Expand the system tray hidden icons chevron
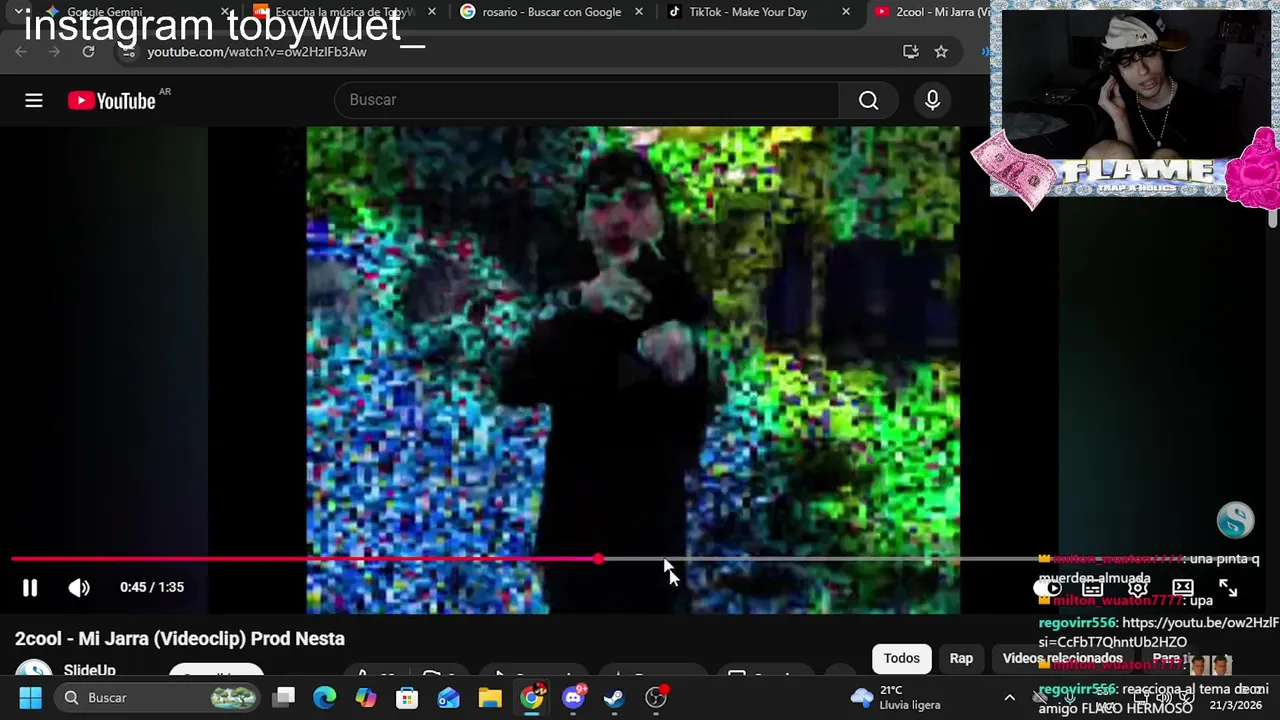The image size is (1280, 720). tap(1010, 698)
